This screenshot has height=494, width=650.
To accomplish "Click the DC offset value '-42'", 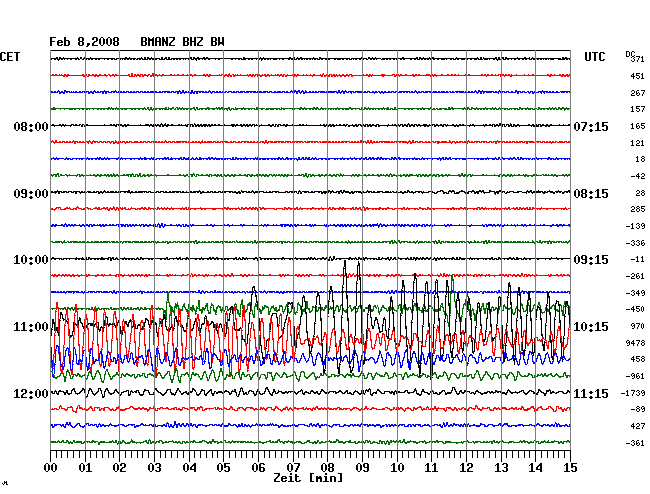I will [x=638, y=176].
